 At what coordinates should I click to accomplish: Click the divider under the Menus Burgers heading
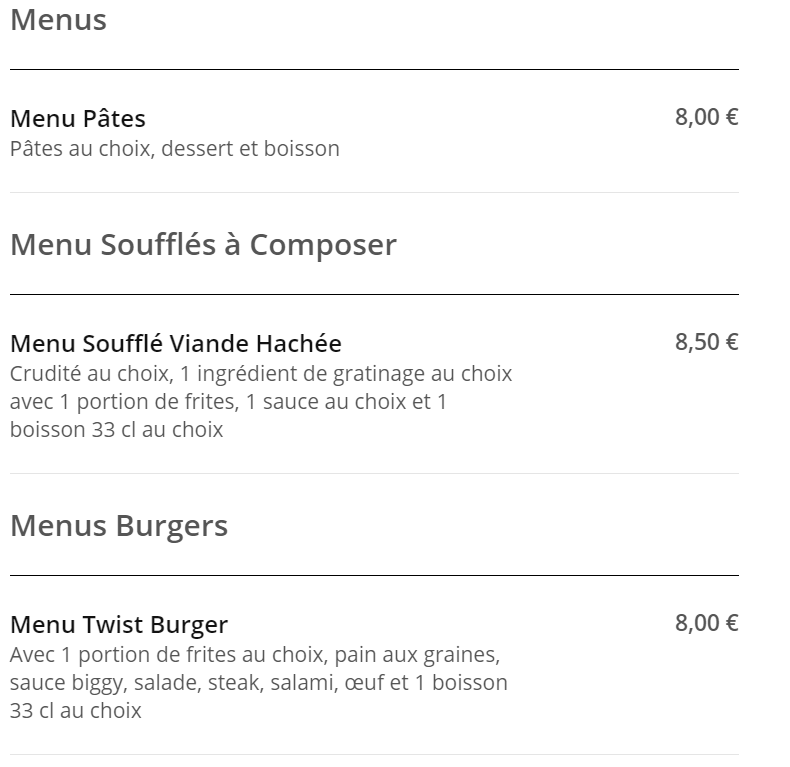(x=374, y=575)
